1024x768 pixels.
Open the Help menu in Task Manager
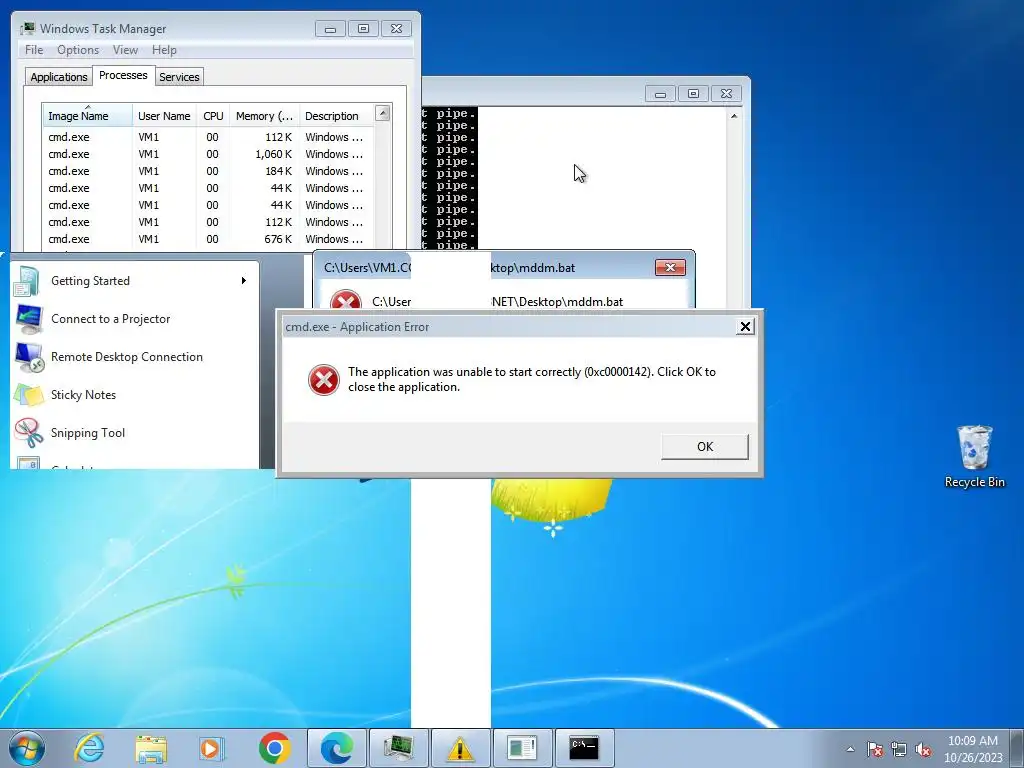coord(164,50)
